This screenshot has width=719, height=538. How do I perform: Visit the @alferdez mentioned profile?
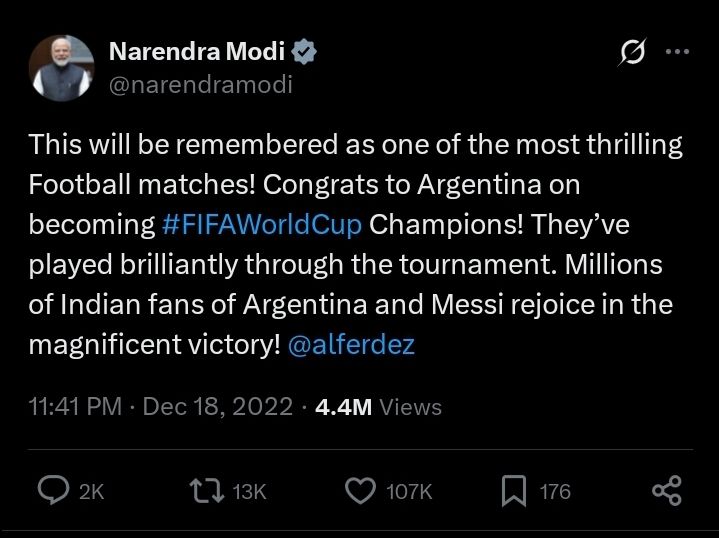(x=351, y=345)
